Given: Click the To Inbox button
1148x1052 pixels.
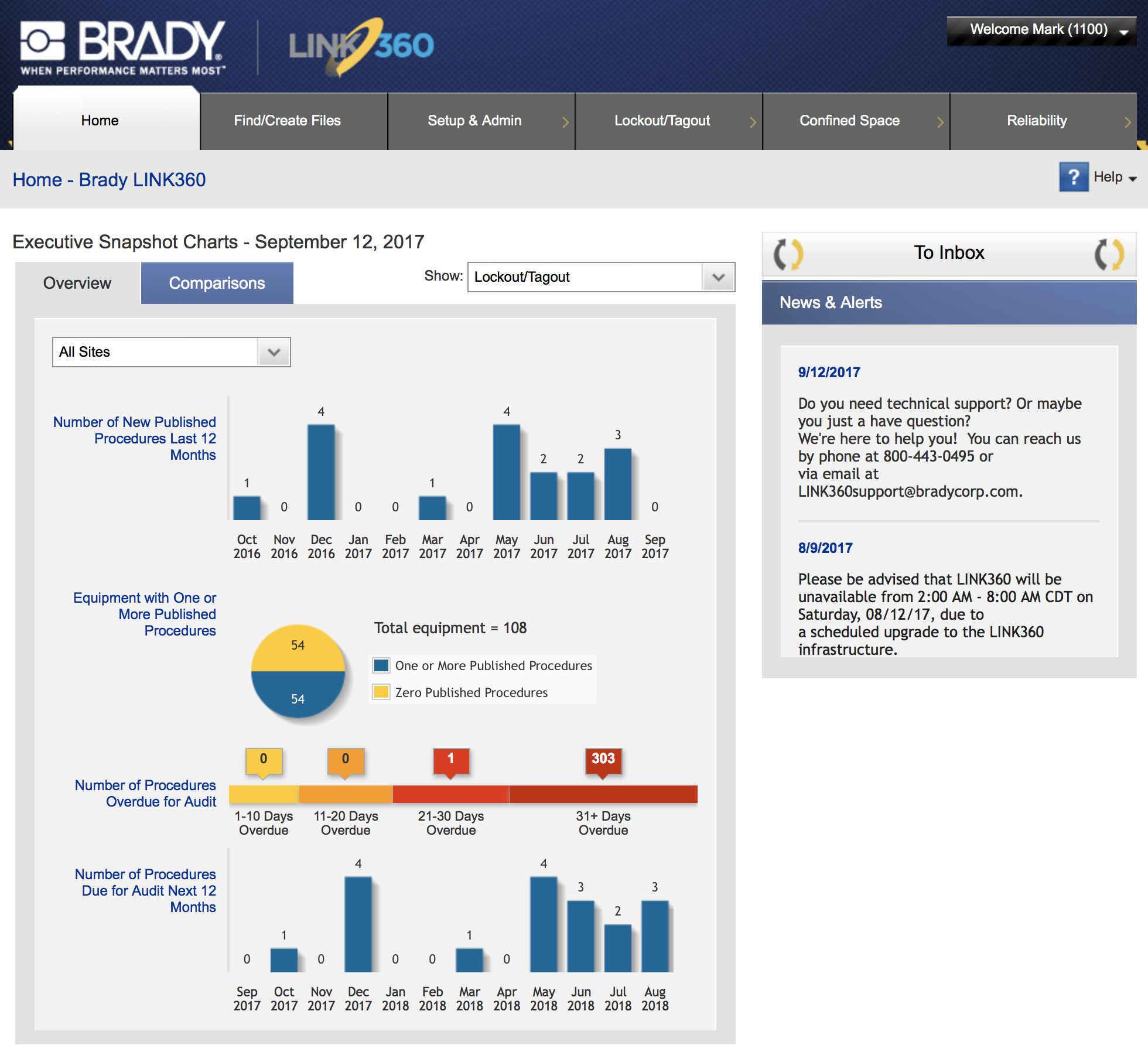Looking at the screenshot, I should (x=949, y=254).
